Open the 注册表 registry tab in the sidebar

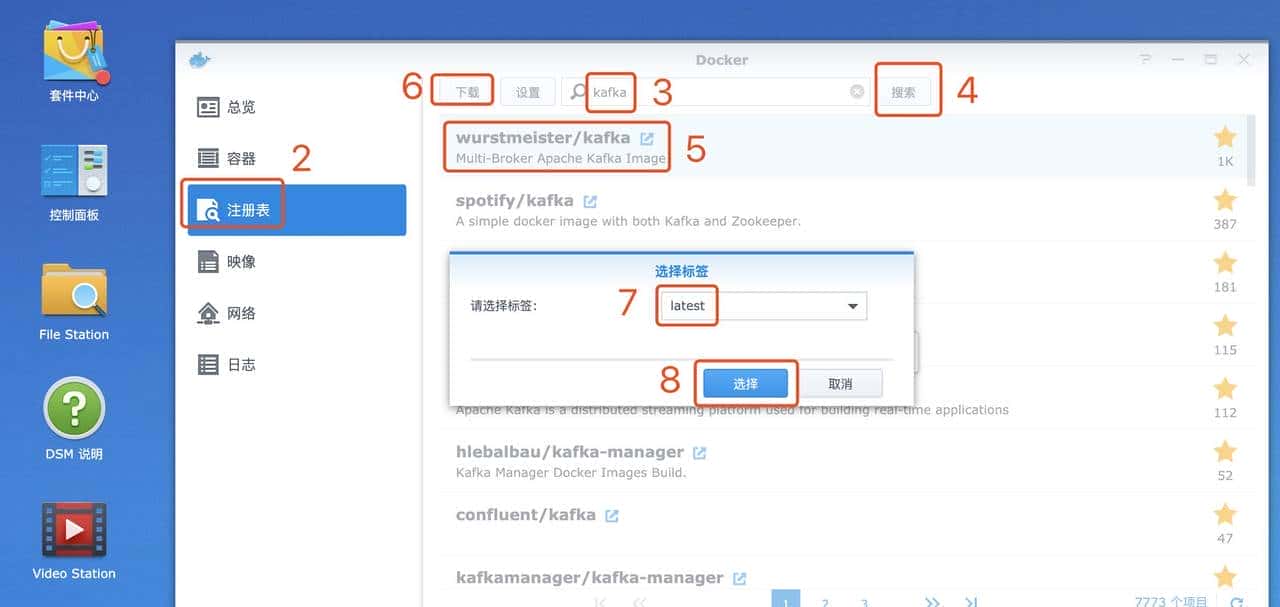coord(295,210)
